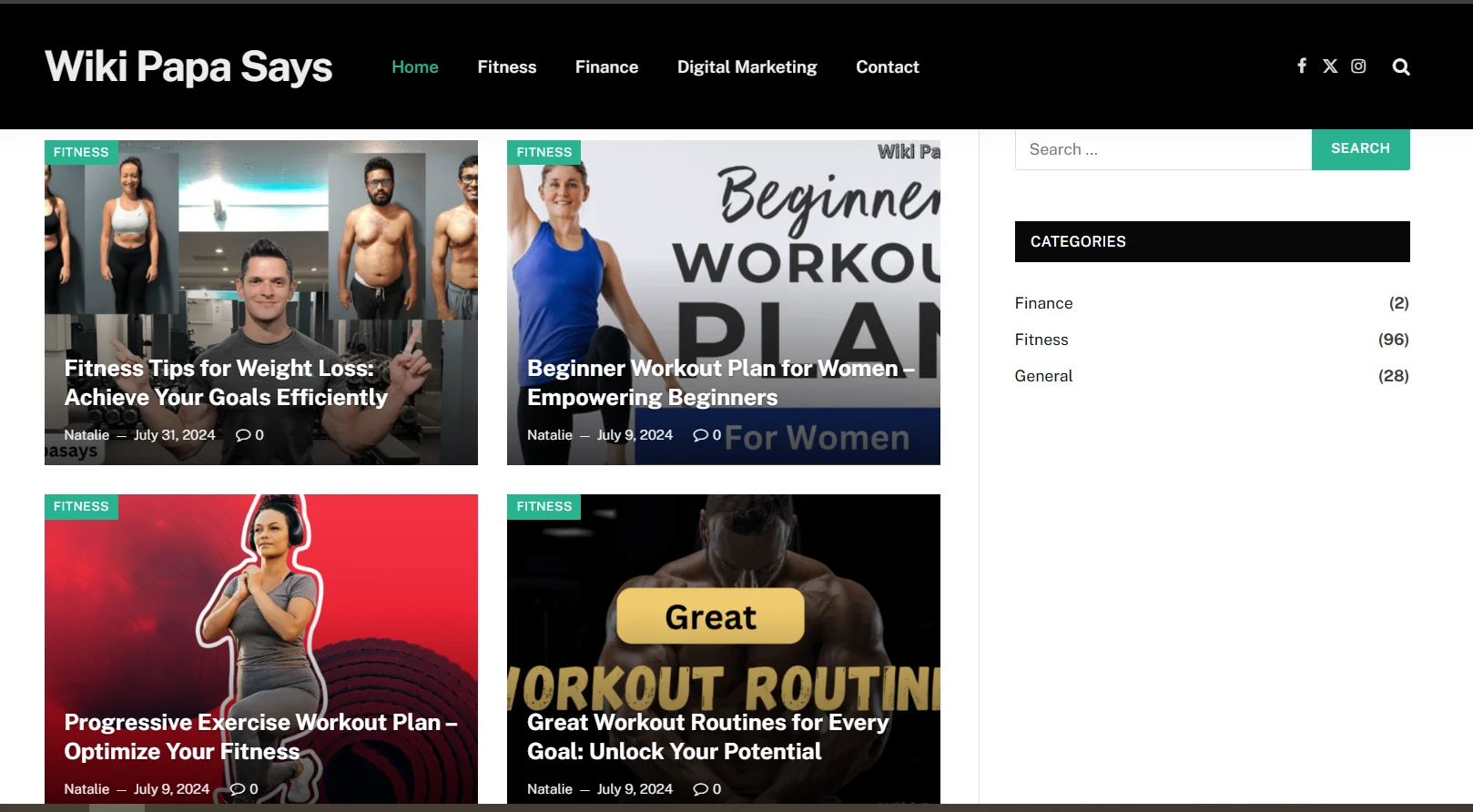Go to the Home menu item
Screen dimensions: 1473x812
[415, 66]
